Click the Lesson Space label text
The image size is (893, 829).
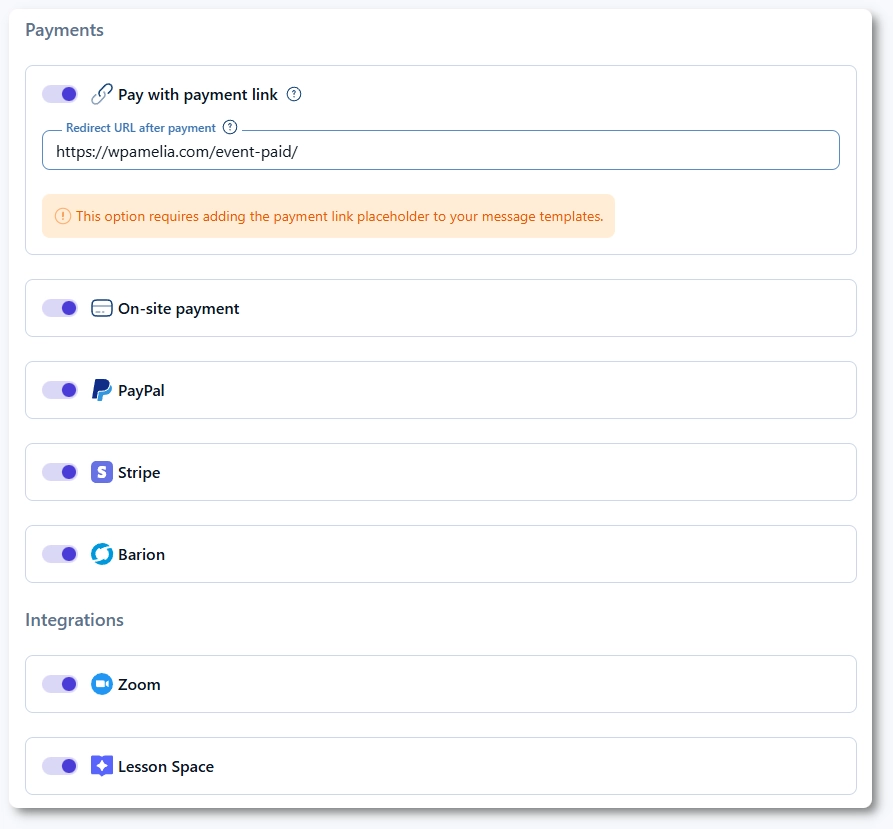pyautogui.click(x=166, y=767)
